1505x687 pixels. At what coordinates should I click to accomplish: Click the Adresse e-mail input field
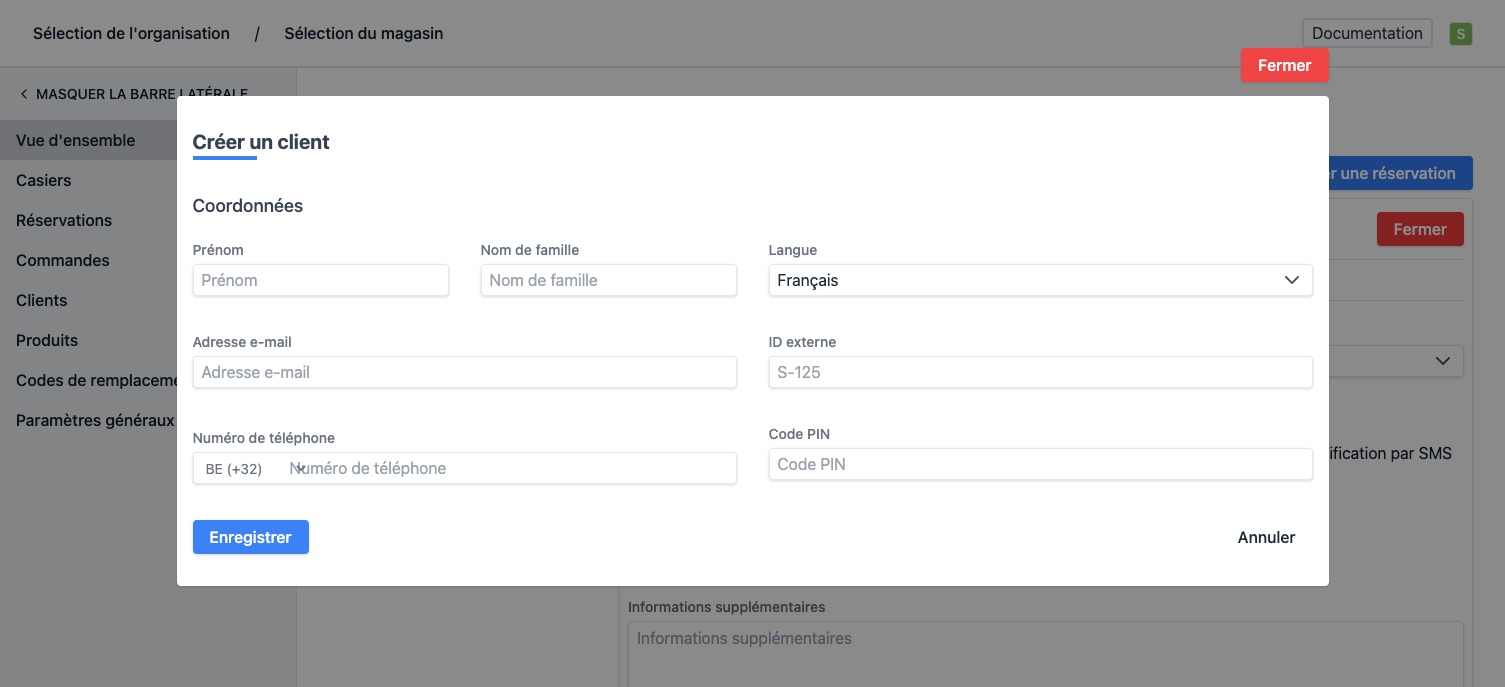point(464,373)
